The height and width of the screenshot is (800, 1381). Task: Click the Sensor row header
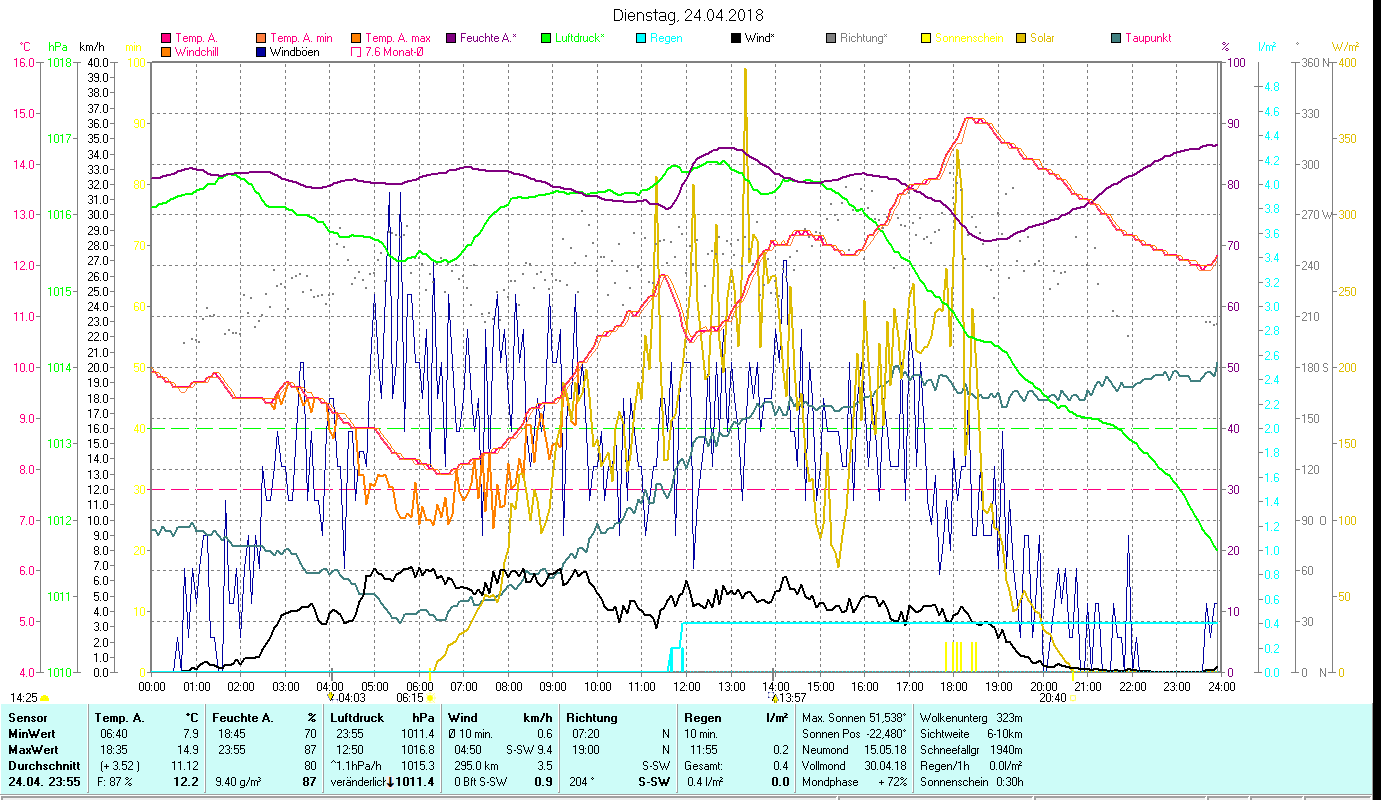(x=27, y=718)
